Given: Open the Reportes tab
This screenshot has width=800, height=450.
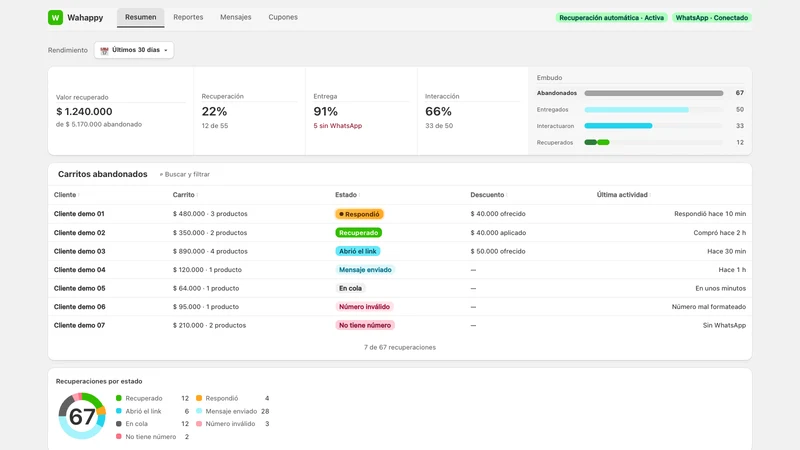Looking at the screenshot, I should (x=188, y=17).
